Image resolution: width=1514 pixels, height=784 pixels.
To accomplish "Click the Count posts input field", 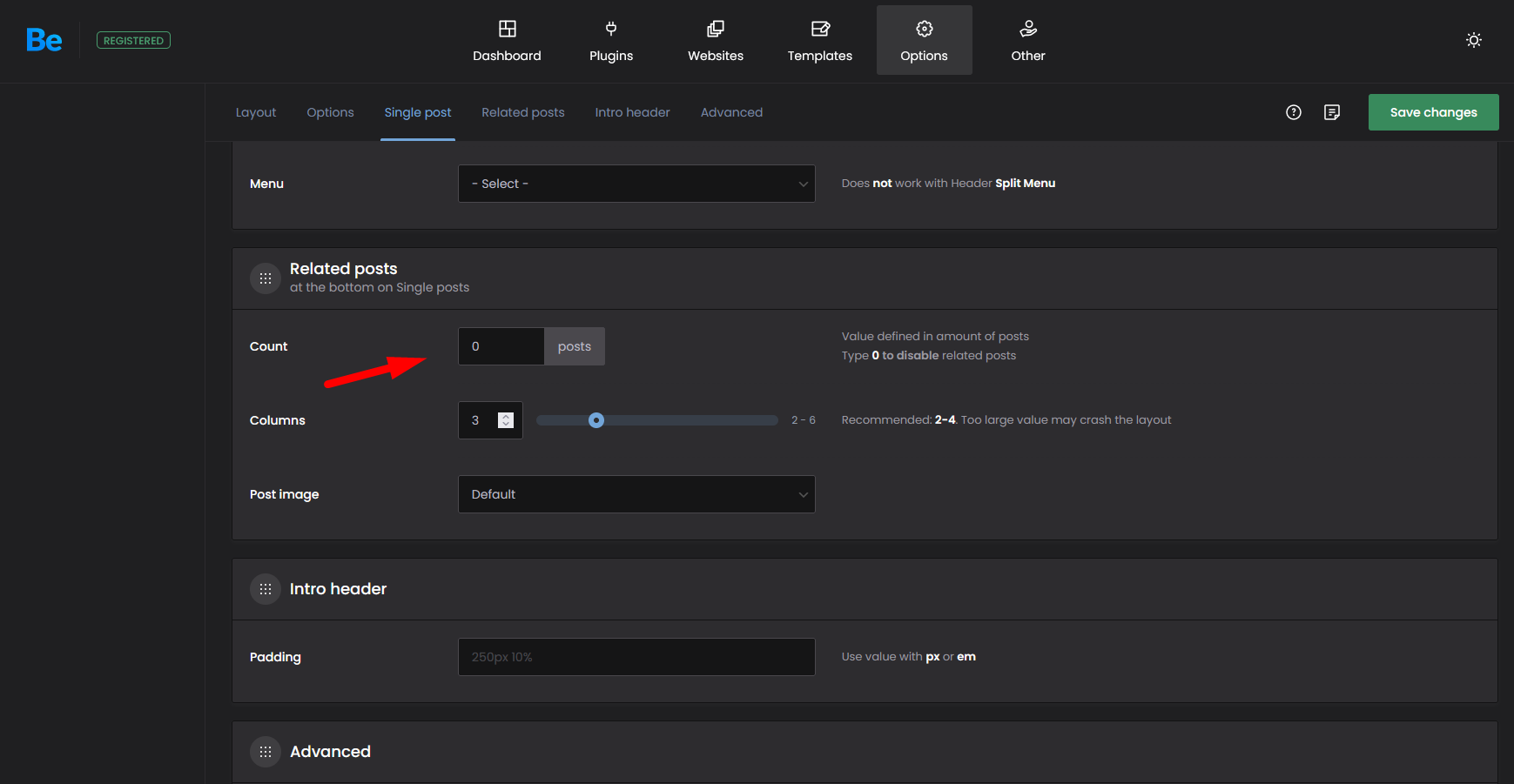I will coord(501,346).
